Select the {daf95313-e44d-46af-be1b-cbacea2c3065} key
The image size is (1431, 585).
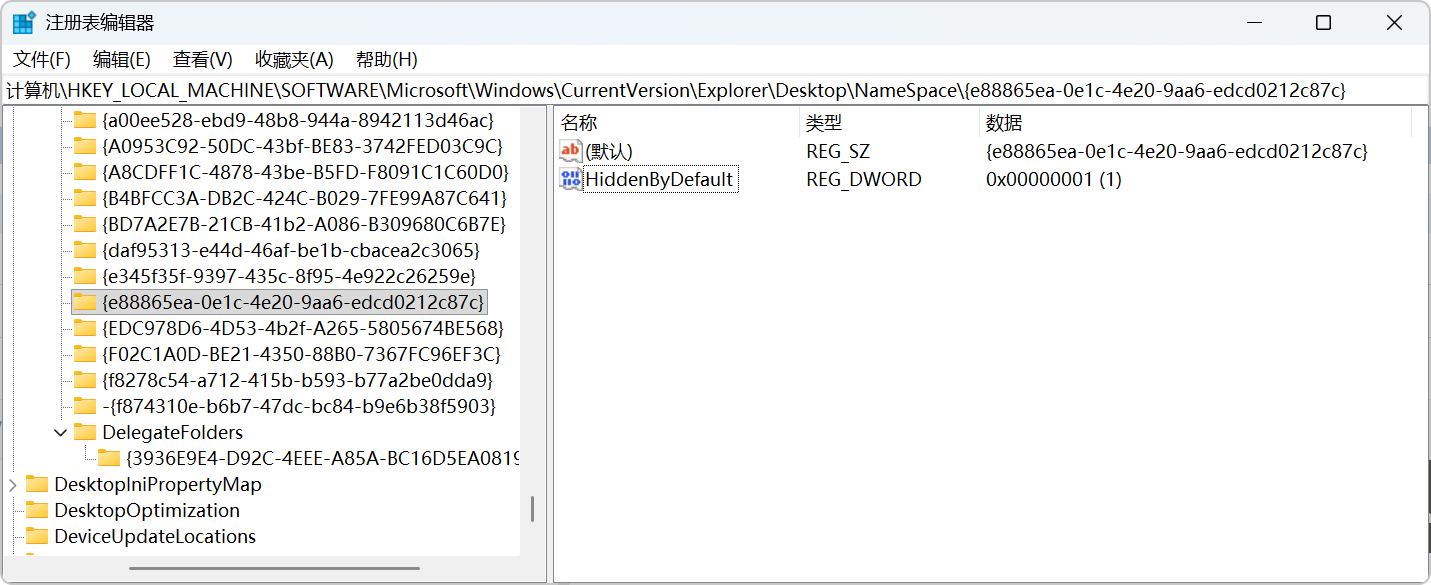[291, 250]
